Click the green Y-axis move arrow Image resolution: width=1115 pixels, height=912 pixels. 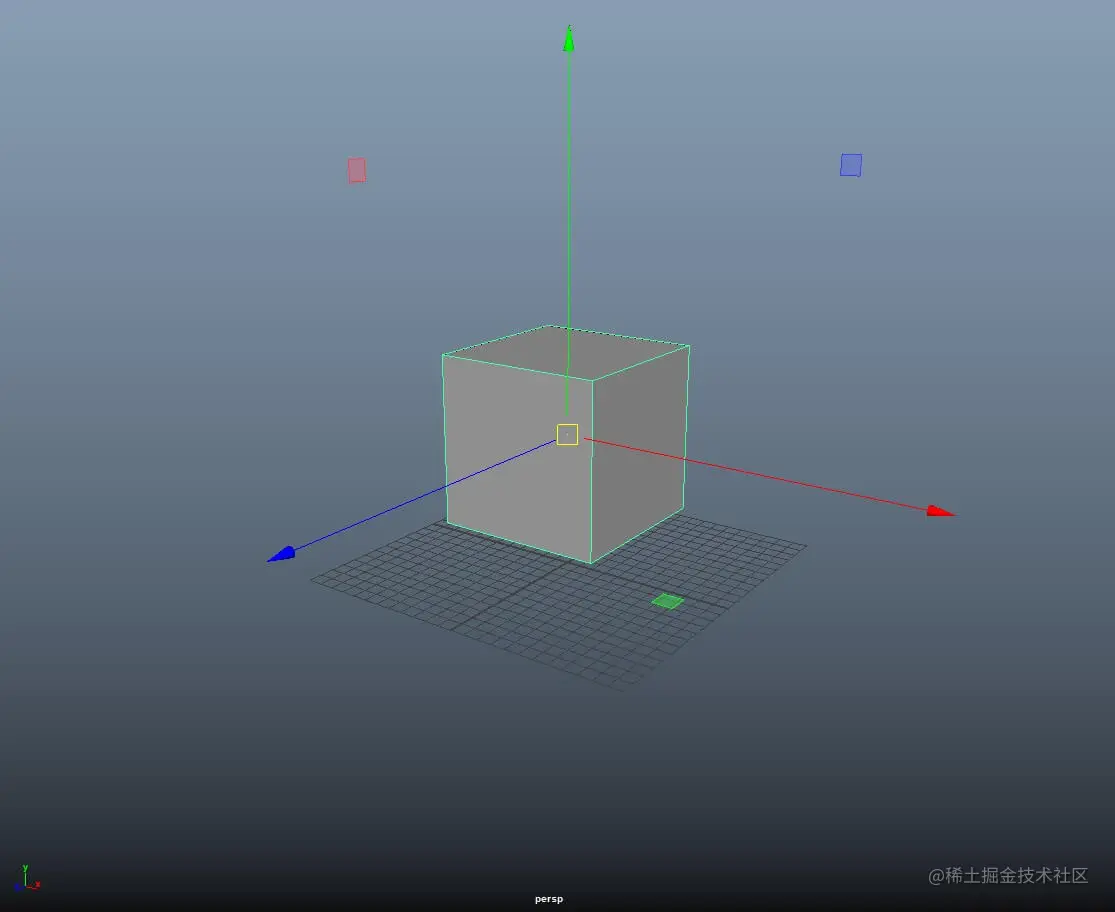pyautogui.click(x=569, y=38)
